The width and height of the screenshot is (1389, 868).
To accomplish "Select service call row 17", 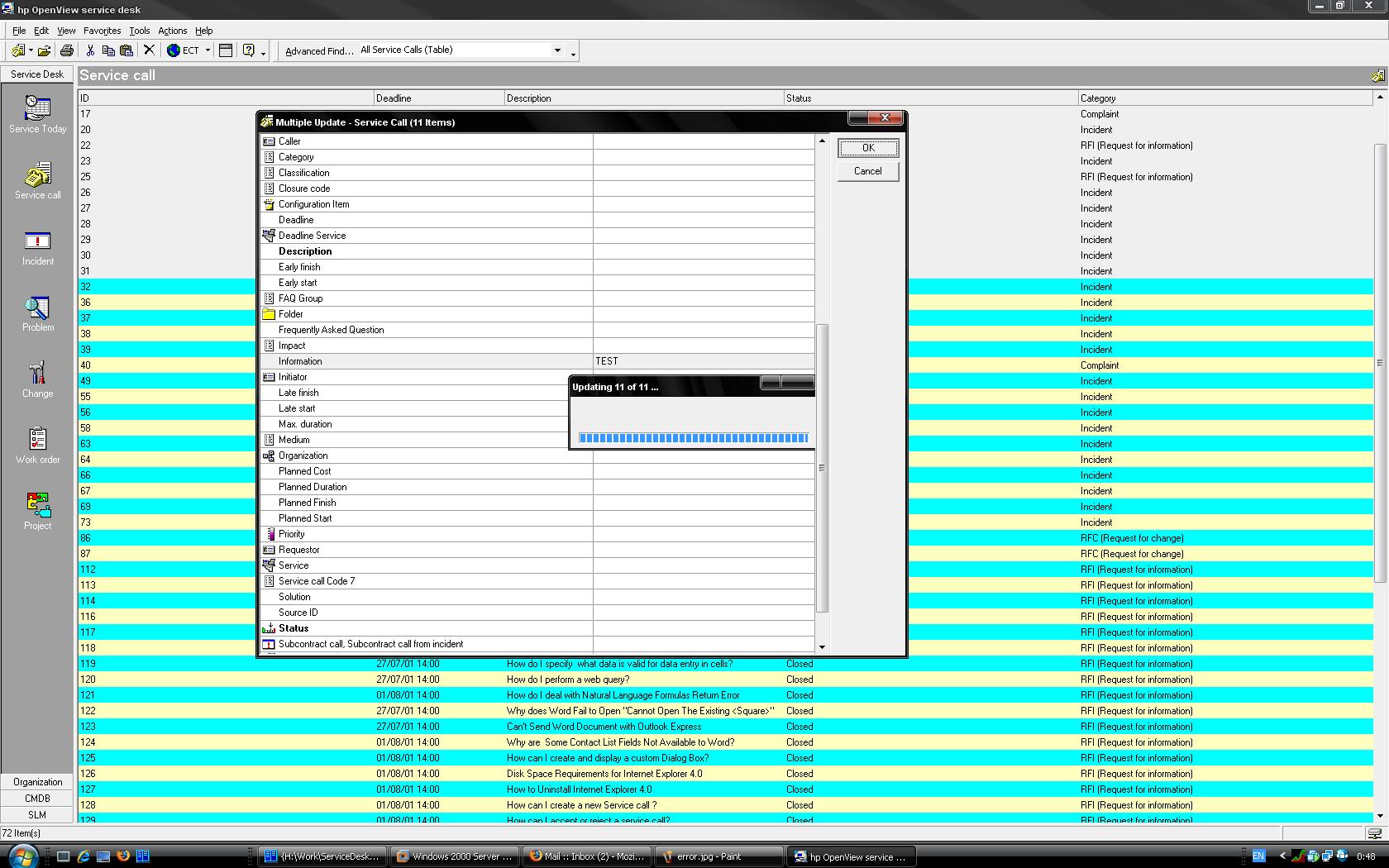I will 726,114.
